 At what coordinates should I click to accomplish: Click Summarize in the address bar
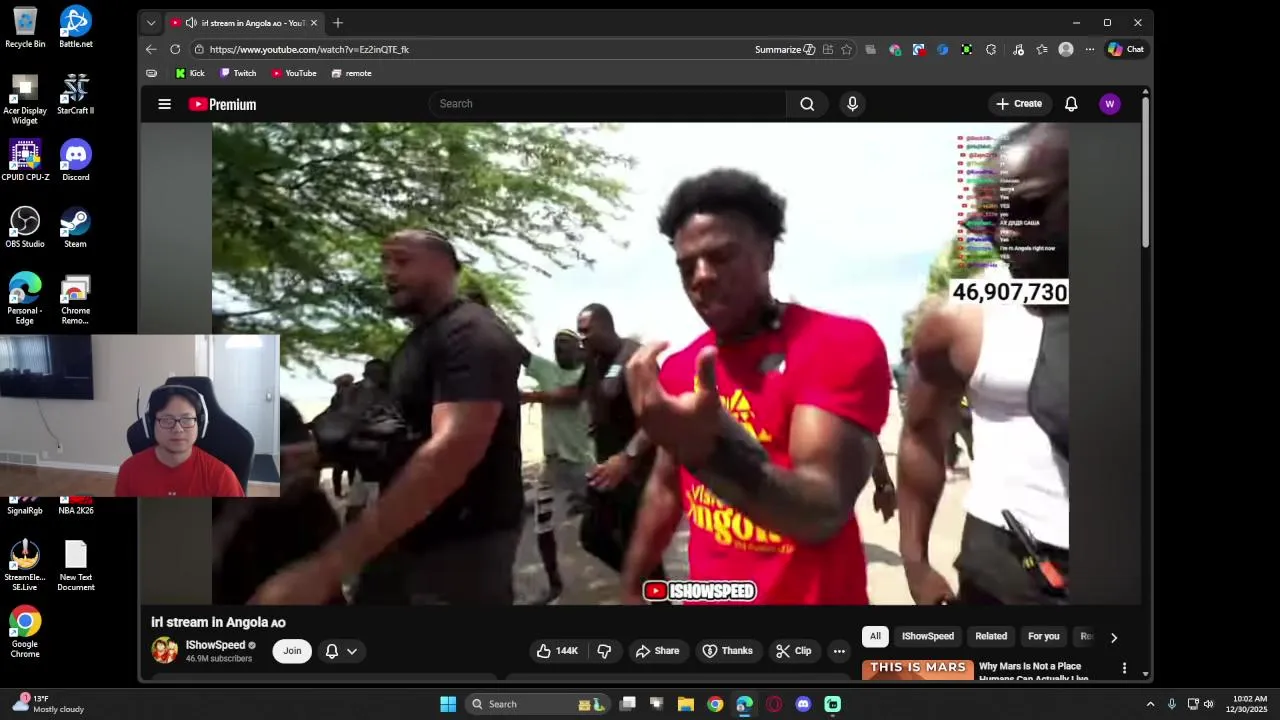coord(785,49)
